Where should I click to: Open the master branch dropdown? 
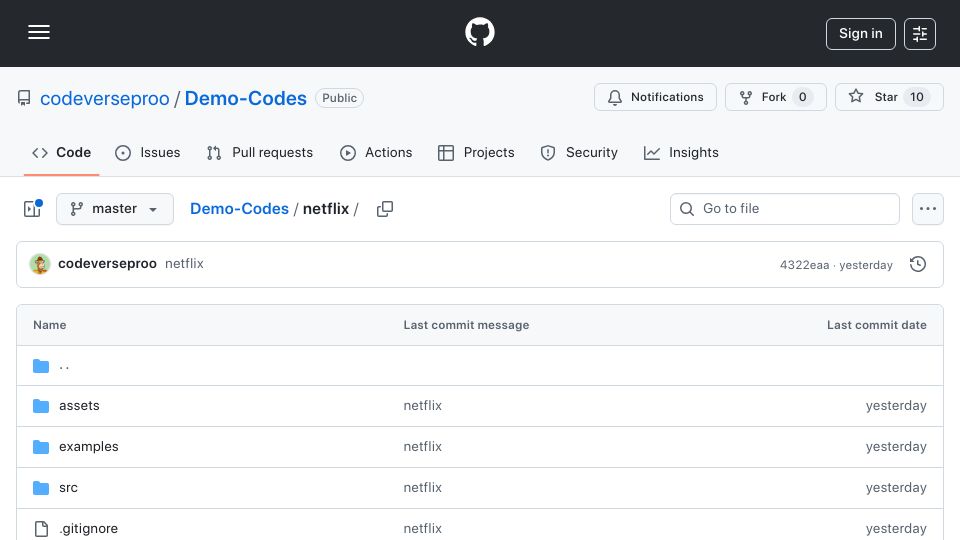(114, 209)
